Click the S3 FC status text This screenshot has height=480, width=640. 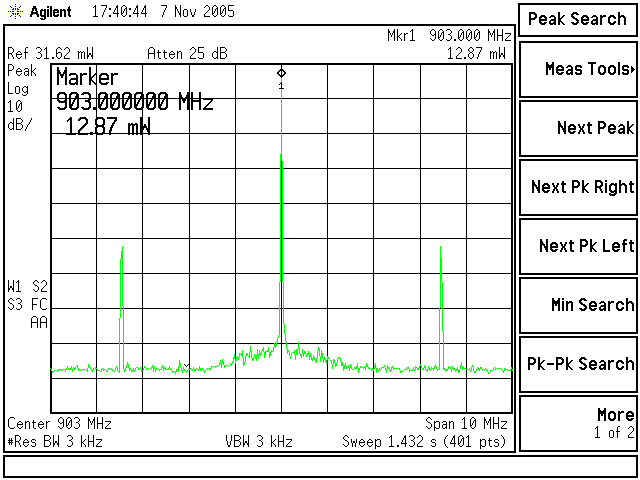click(27, 304)
